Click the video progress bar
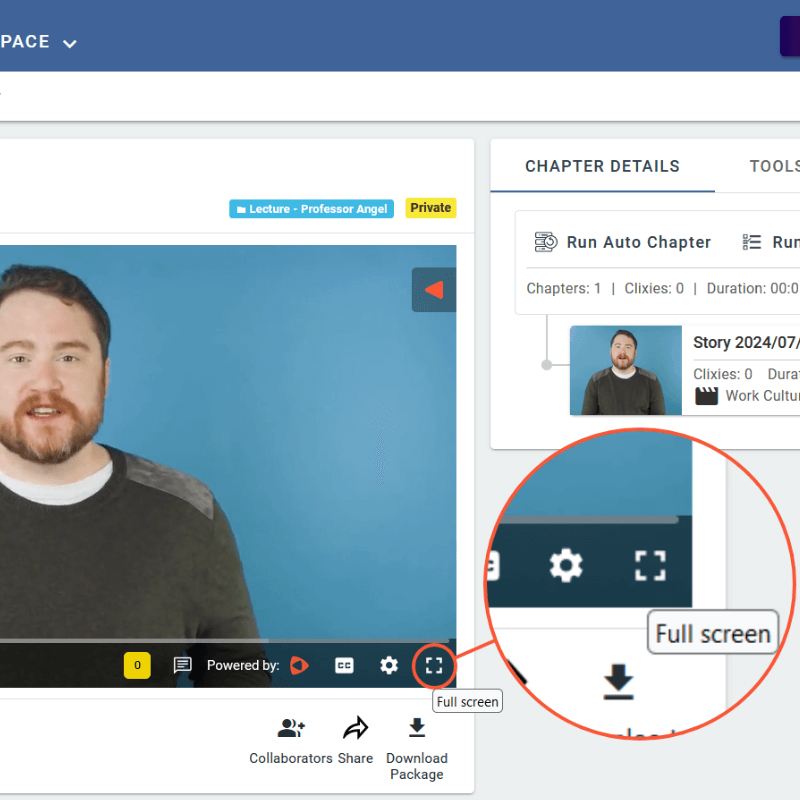Screen dimensions: 800x800 (x=224, y=640)
